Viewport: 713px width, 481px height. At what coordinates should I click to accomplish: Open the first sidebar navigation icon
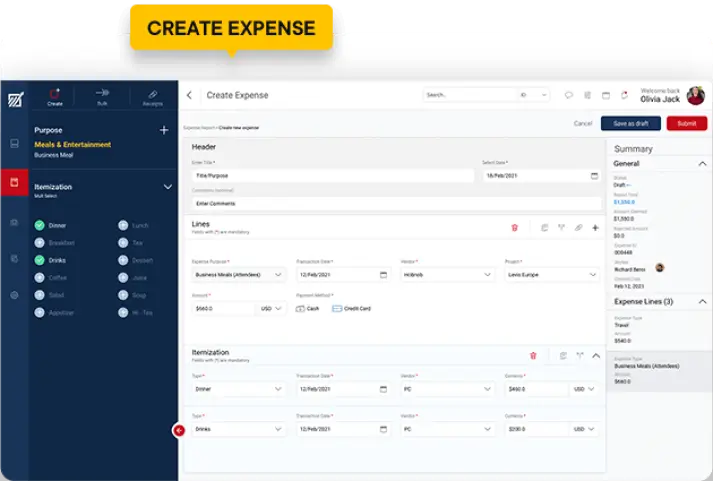click(x=15, y=144)
